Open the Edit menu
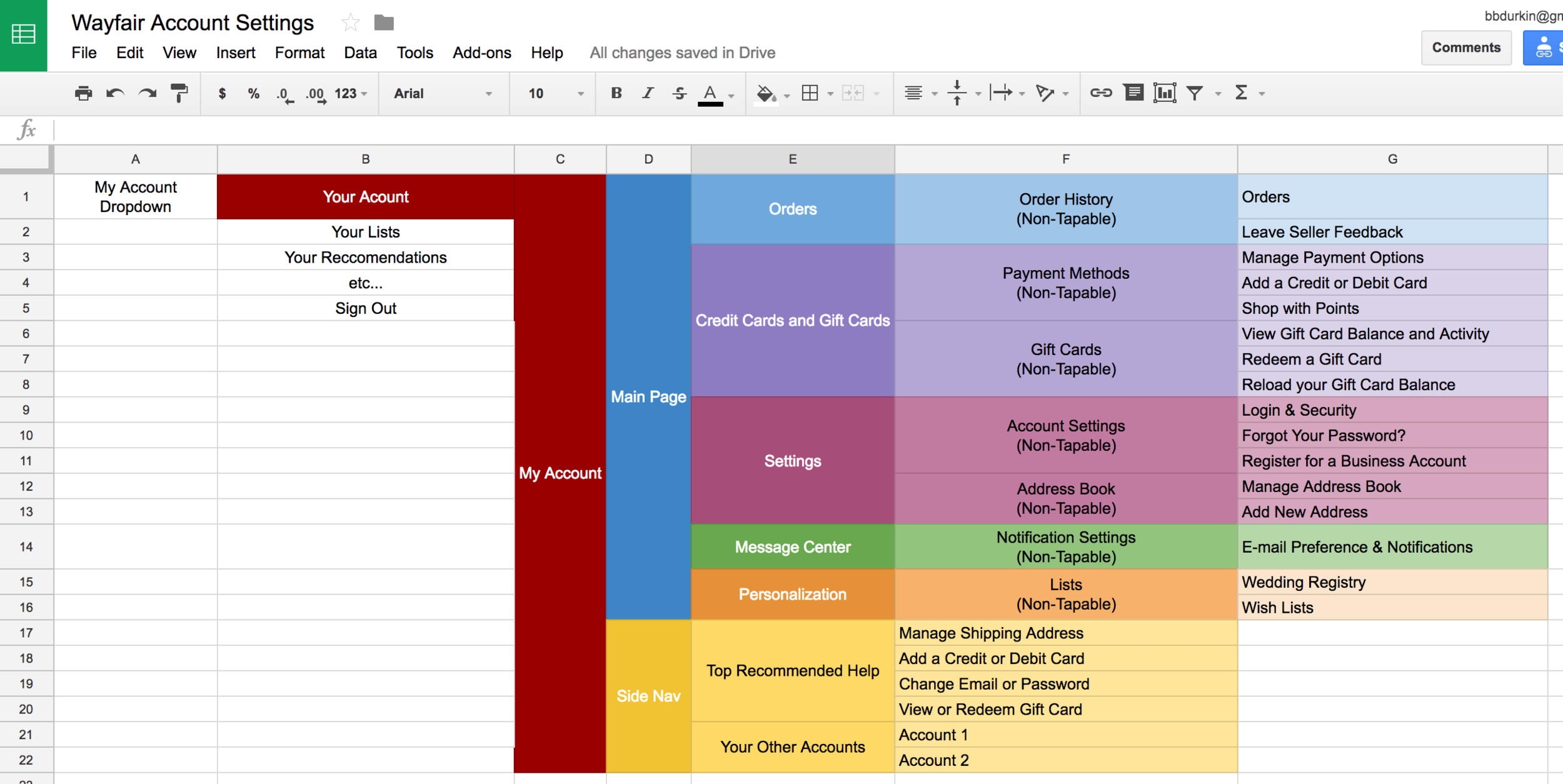 point(129,53)
